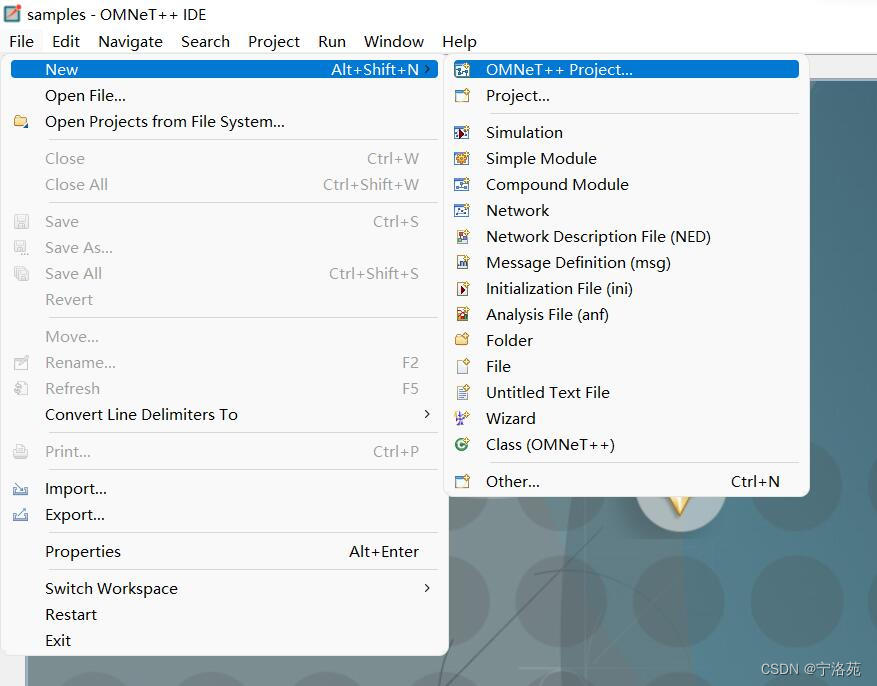Click the Simulation icon in New submenu
The image size is (877, 686).
462,133
